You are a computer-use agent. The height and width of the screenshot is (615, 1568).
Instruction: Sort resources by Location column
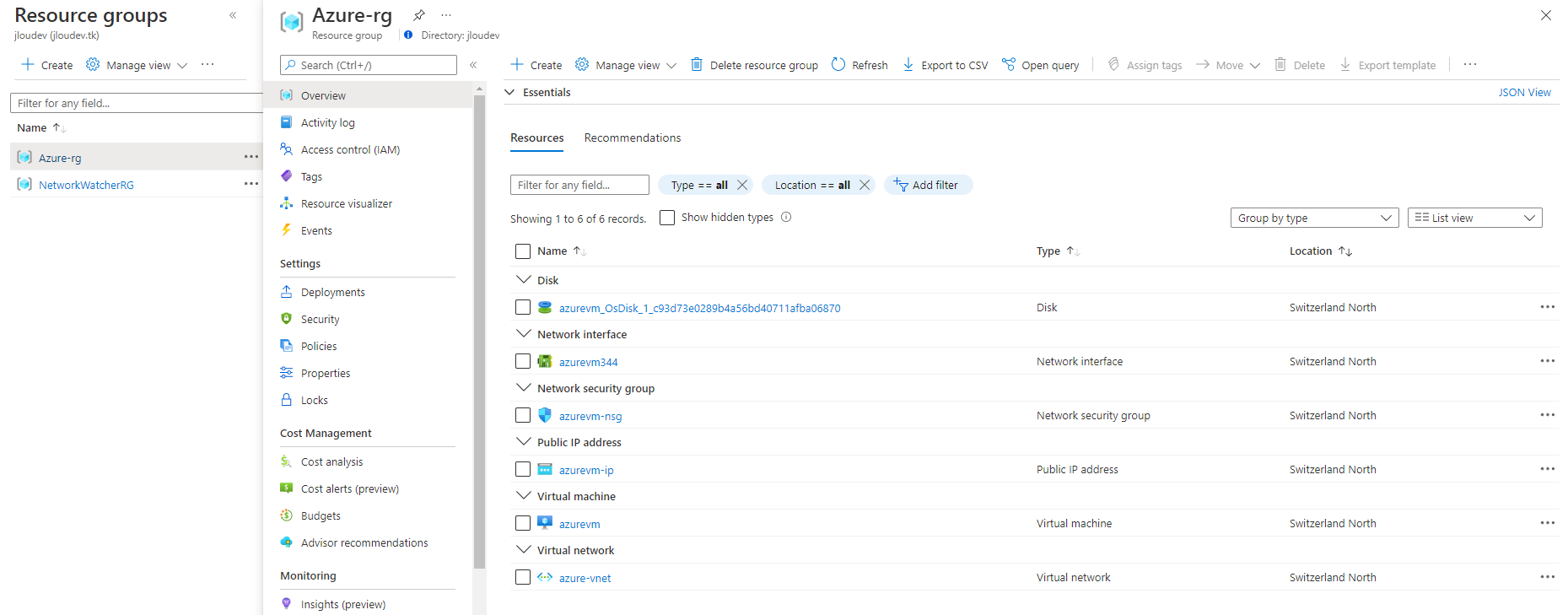[1321, 251]
